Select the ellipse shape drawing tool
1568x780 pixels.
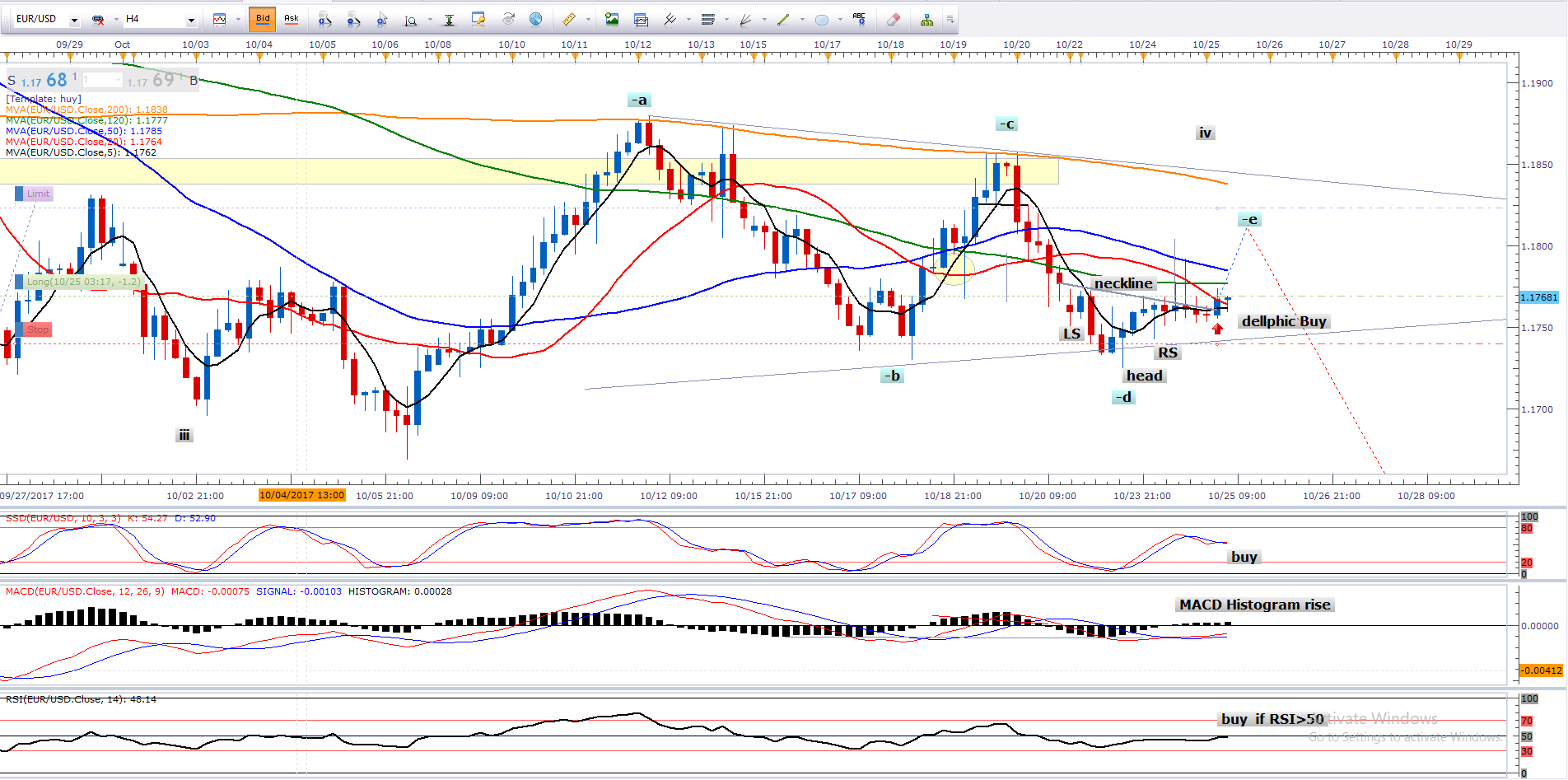pyautogui.click(x=821, y=19)
